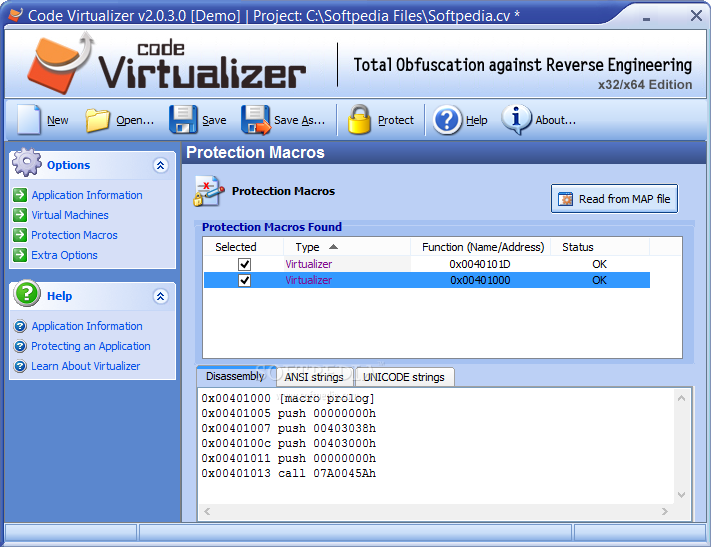Click the Open... toolbar label
Image resolution: width=711 pixels, height=547 pixels.
[x=135, y=120]
